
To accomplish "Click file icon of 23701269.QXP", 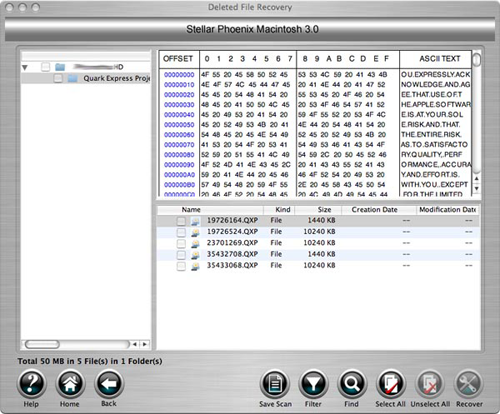I will (195, 244).
